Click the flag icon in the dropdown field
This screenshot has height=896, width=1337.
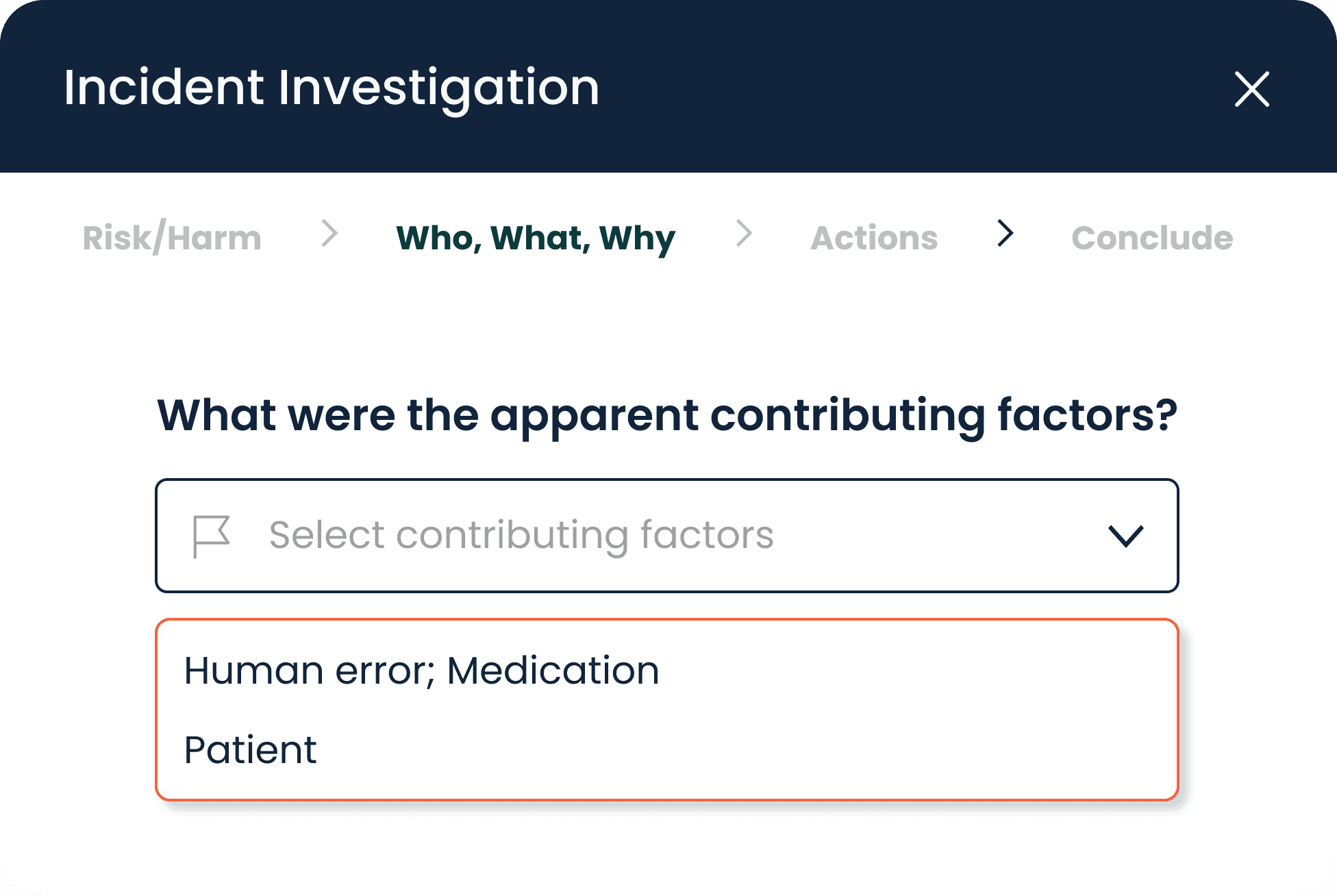click(211, 536)
